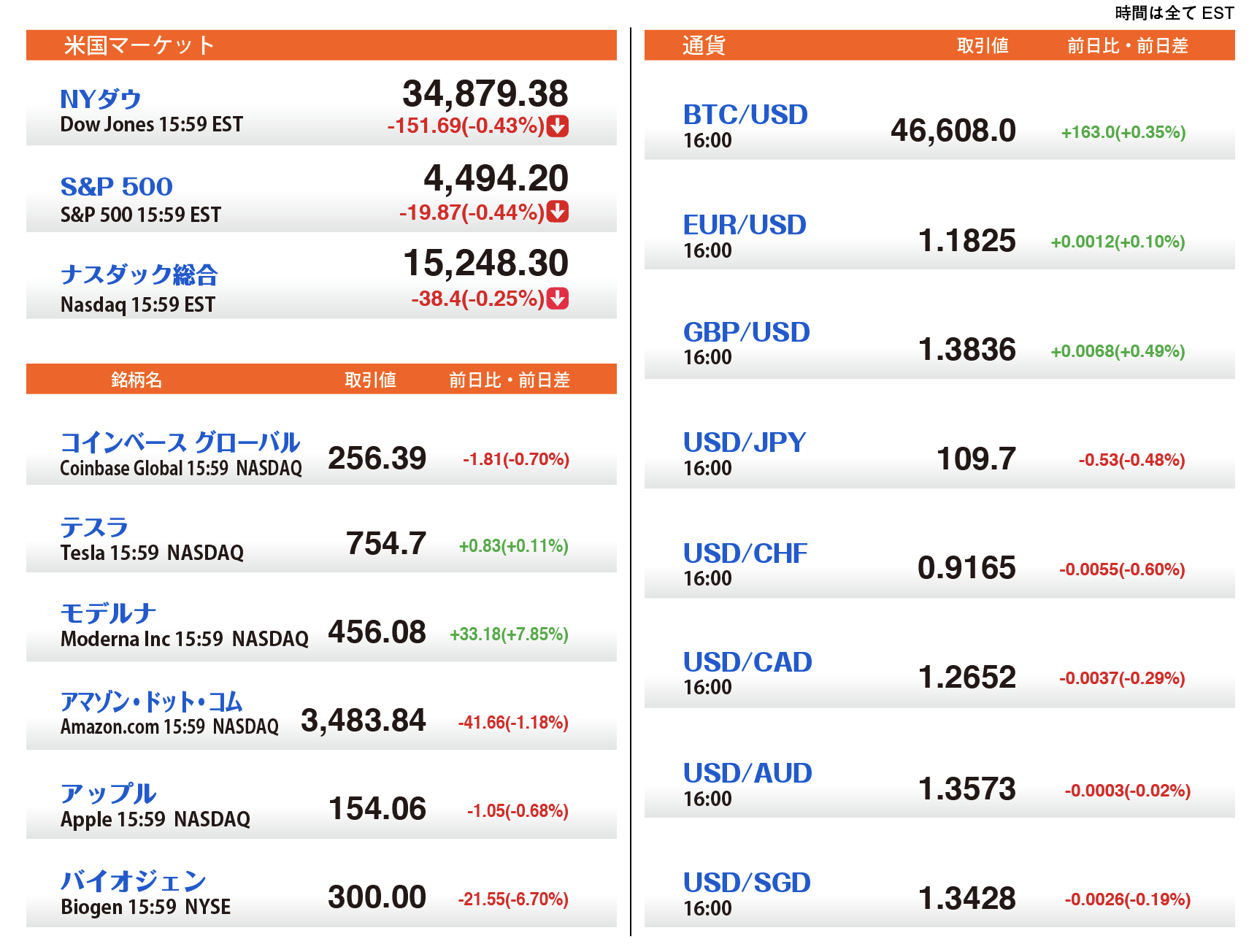Open the バイオジェン stock link
Image resolution: width=1257 pixels, height=952 pixels.
[133, 881]
